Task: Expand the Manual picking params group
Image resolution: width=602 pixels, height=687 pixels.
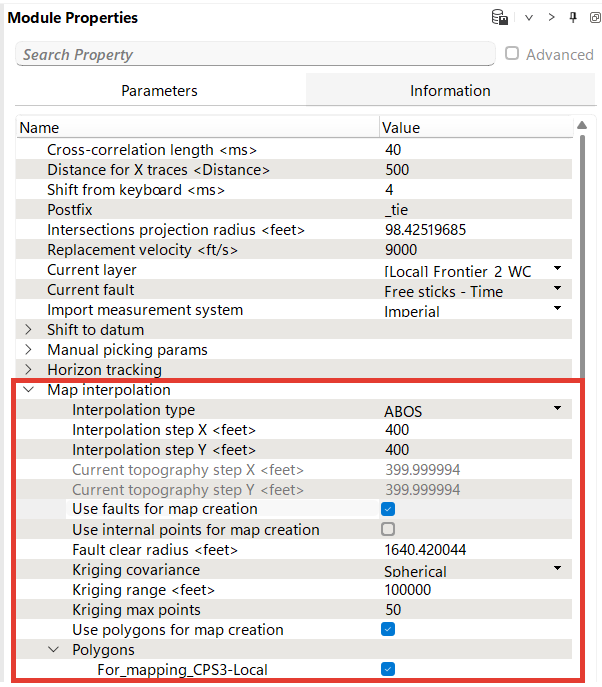Action: point(28,350)
